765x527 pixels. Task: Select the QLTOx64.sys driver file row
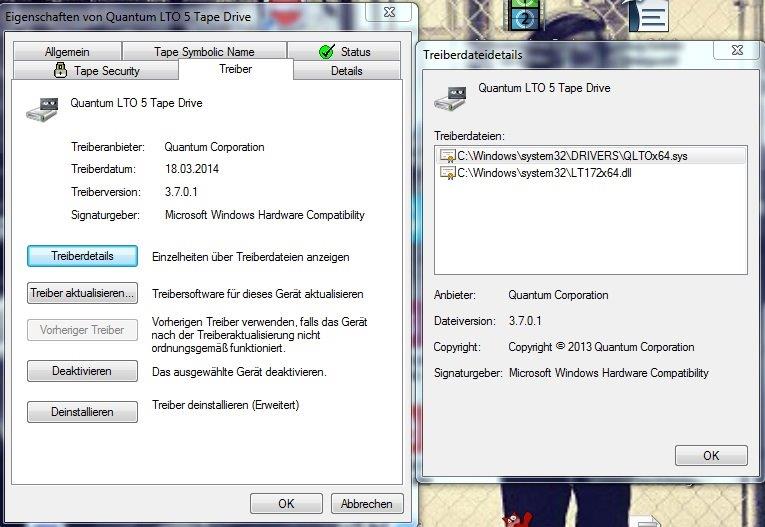pyautogui.click(x=590, y=156)
